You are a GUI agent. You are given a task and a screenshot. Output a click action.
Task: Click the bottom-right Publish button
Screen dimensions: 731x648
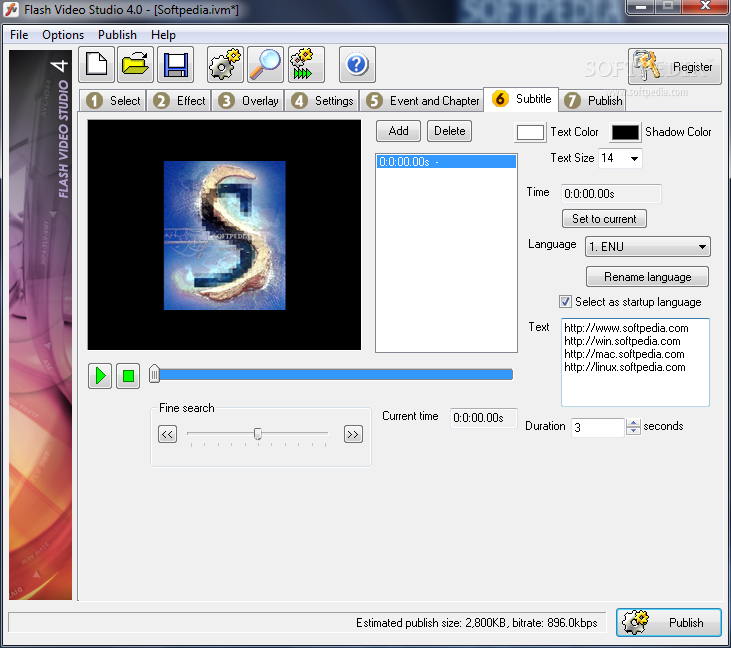pos(669,622)
